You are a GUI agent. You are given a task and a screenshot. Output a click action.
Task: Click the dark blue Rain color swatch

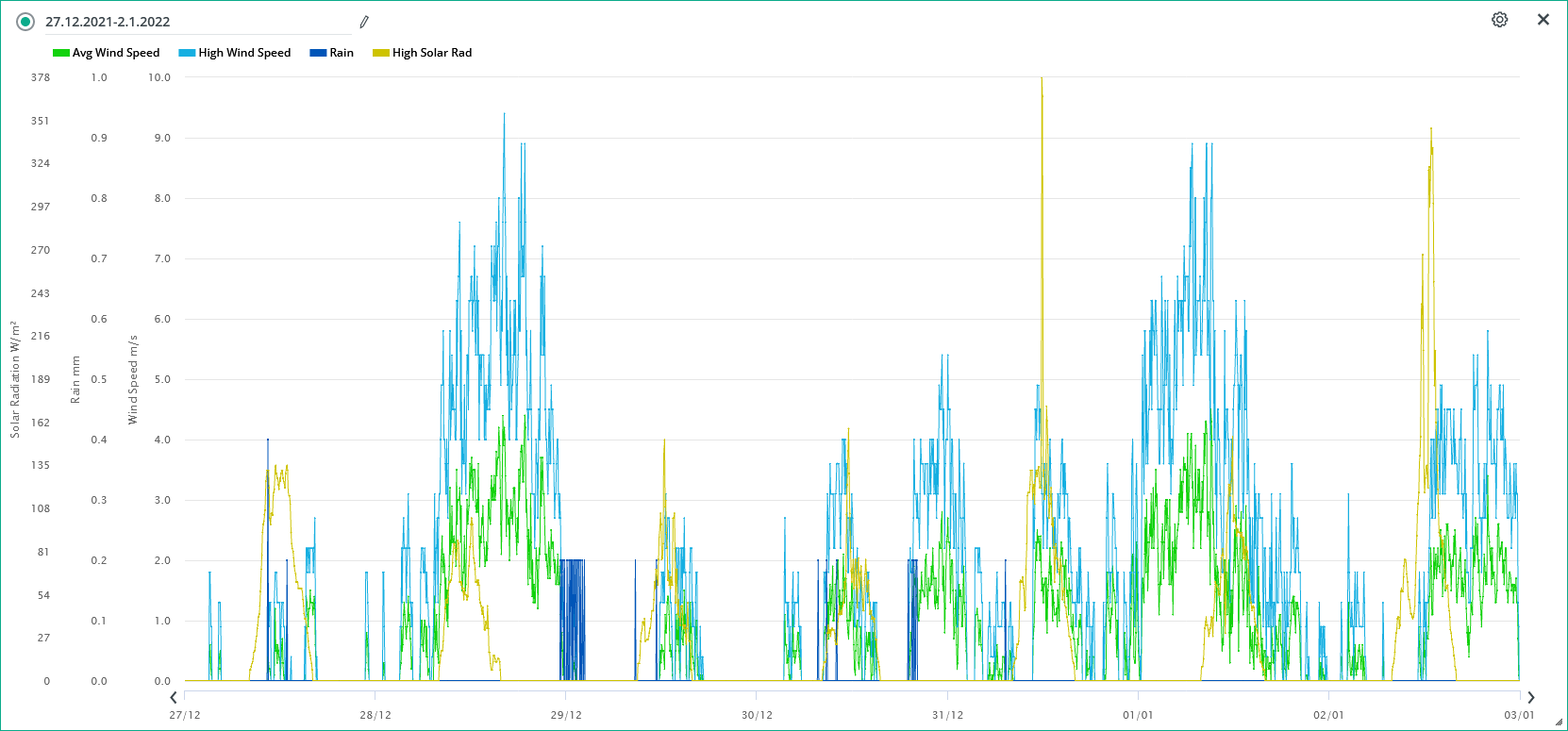[318, 53]
